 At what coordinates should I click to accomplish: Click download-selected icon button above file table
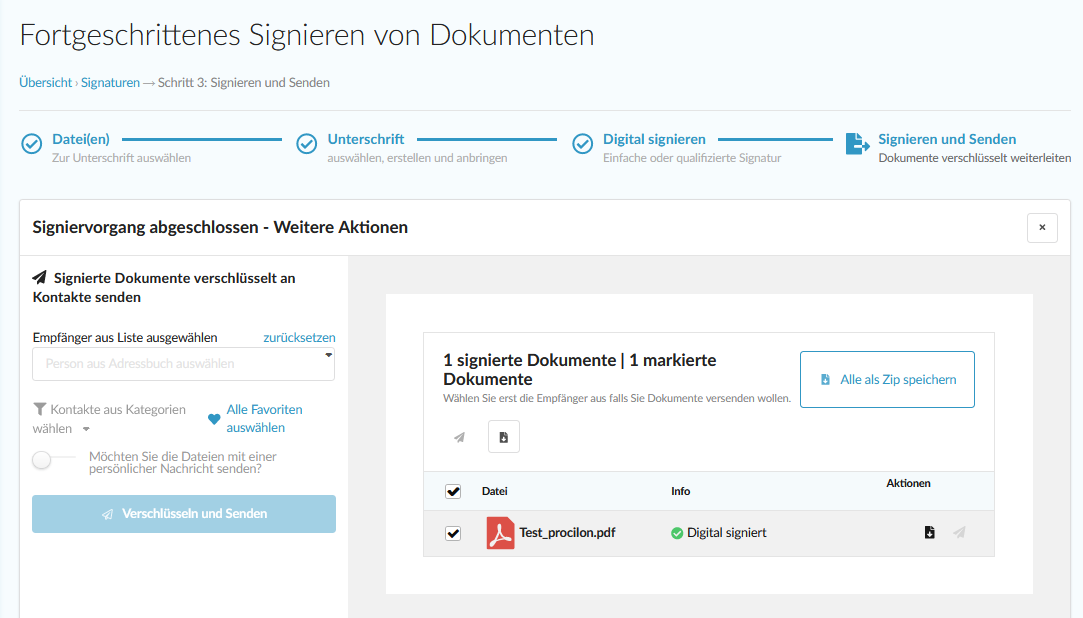pyautogui.click(x=504, y=437)
